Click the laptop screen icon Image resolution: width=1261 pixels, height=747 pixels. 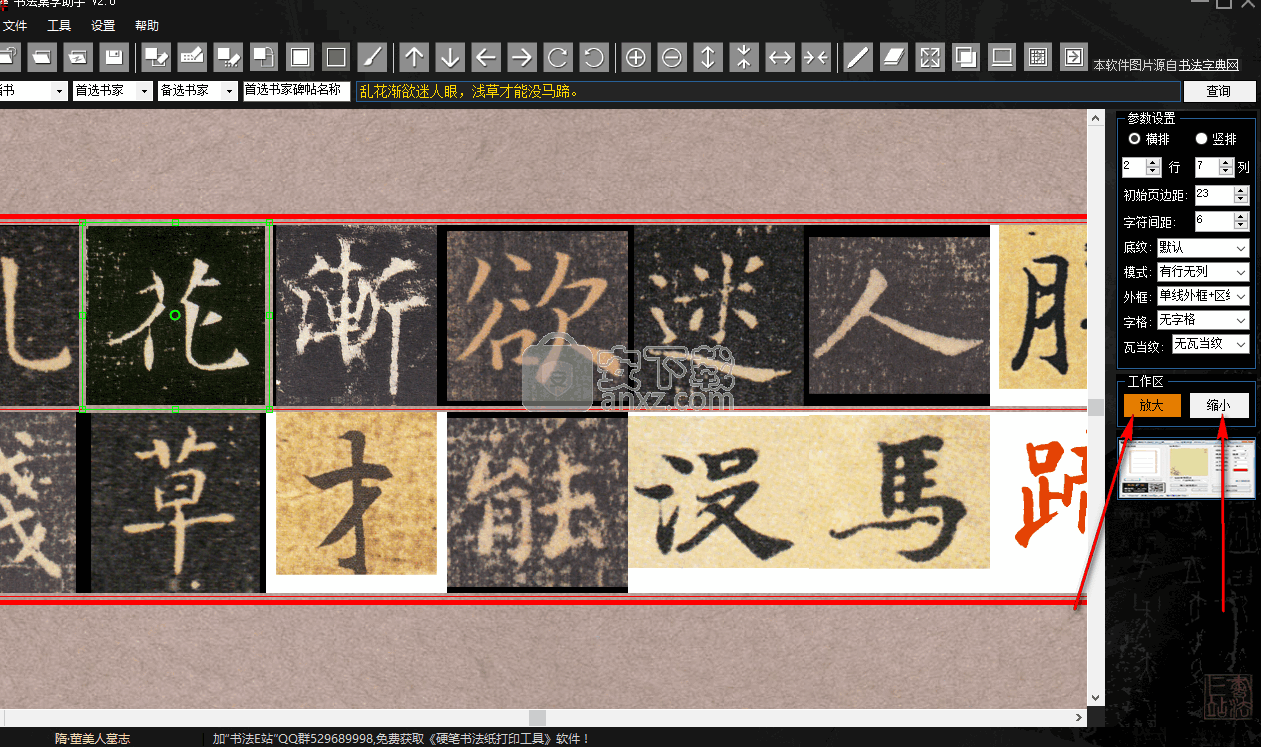tap(1002, 57)
